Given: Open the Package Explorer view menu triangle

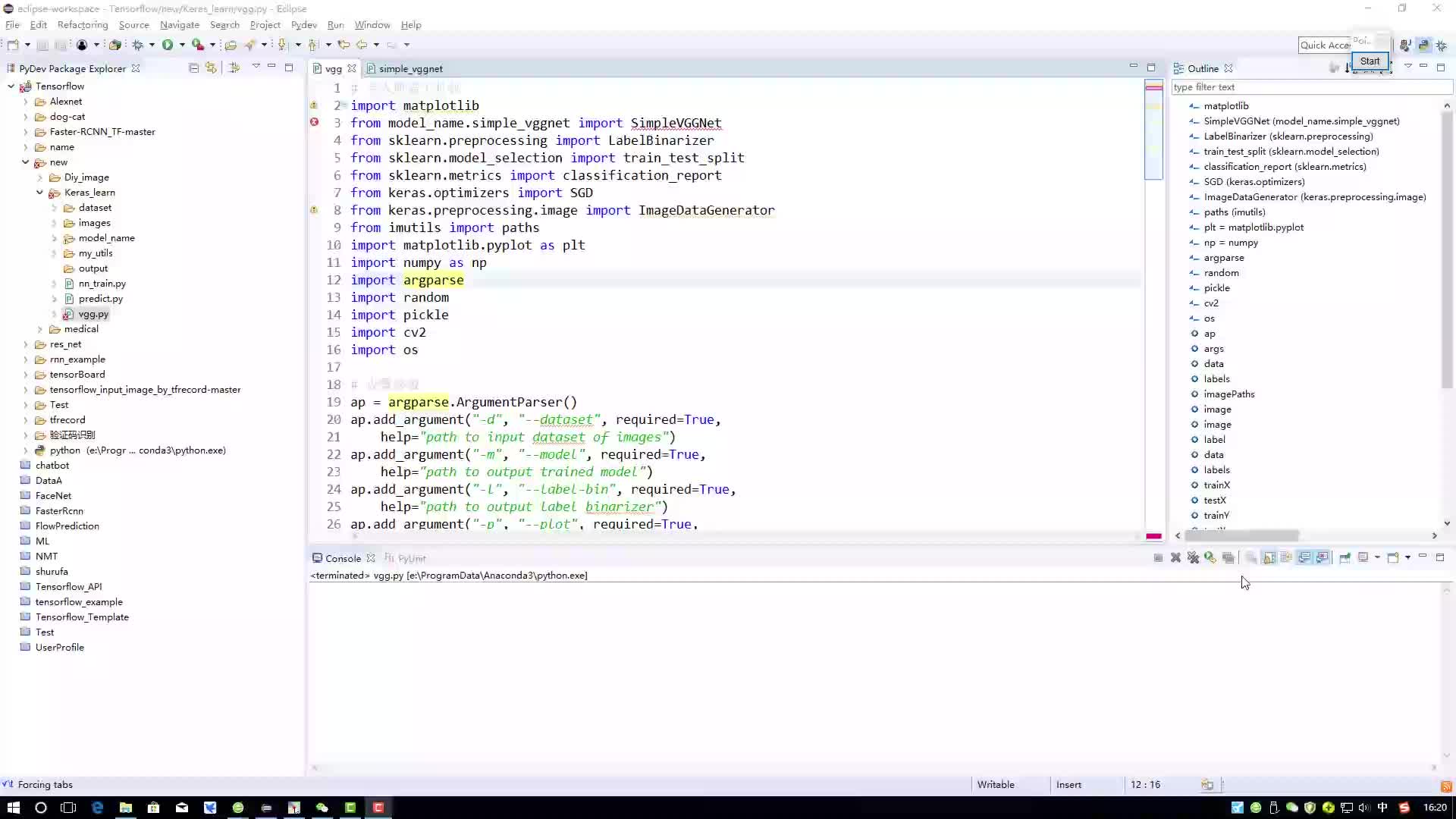Looking at the screenshot, I should click(256, 67).
